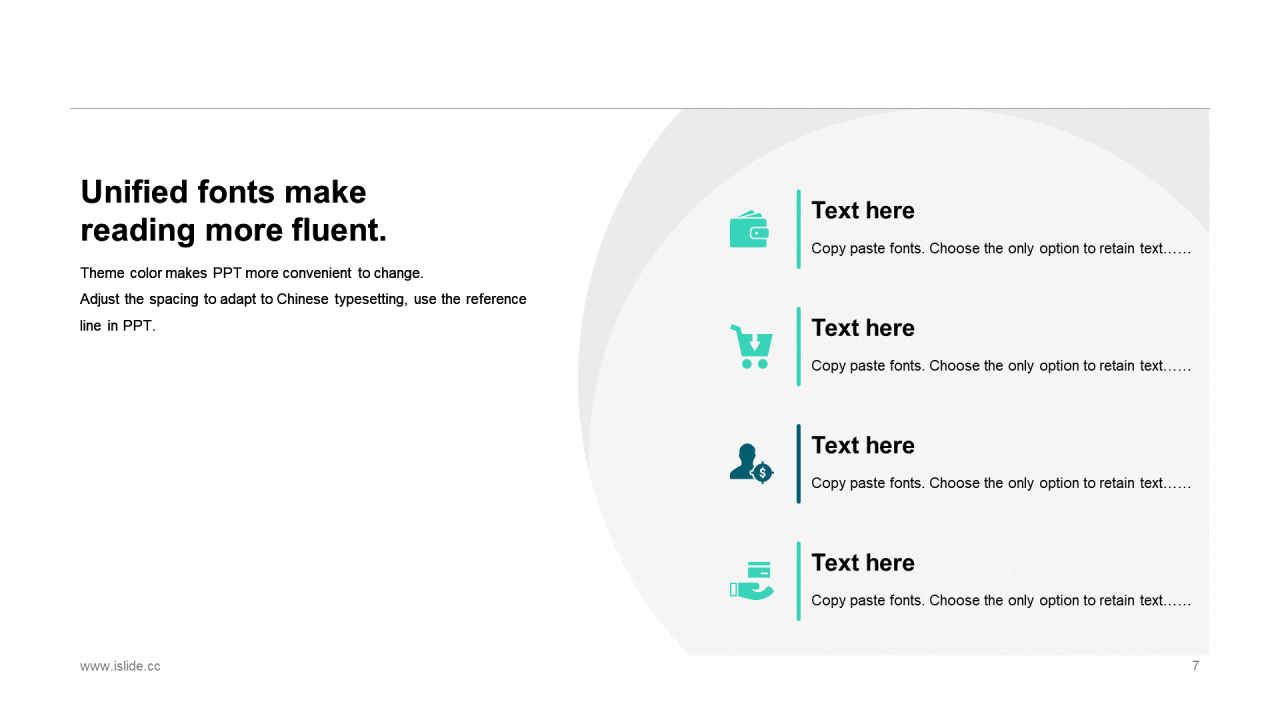Click the 'Copy paste fonts' line beside the person icon
The image size is (1280, 720).
[x=1001, y=483]
